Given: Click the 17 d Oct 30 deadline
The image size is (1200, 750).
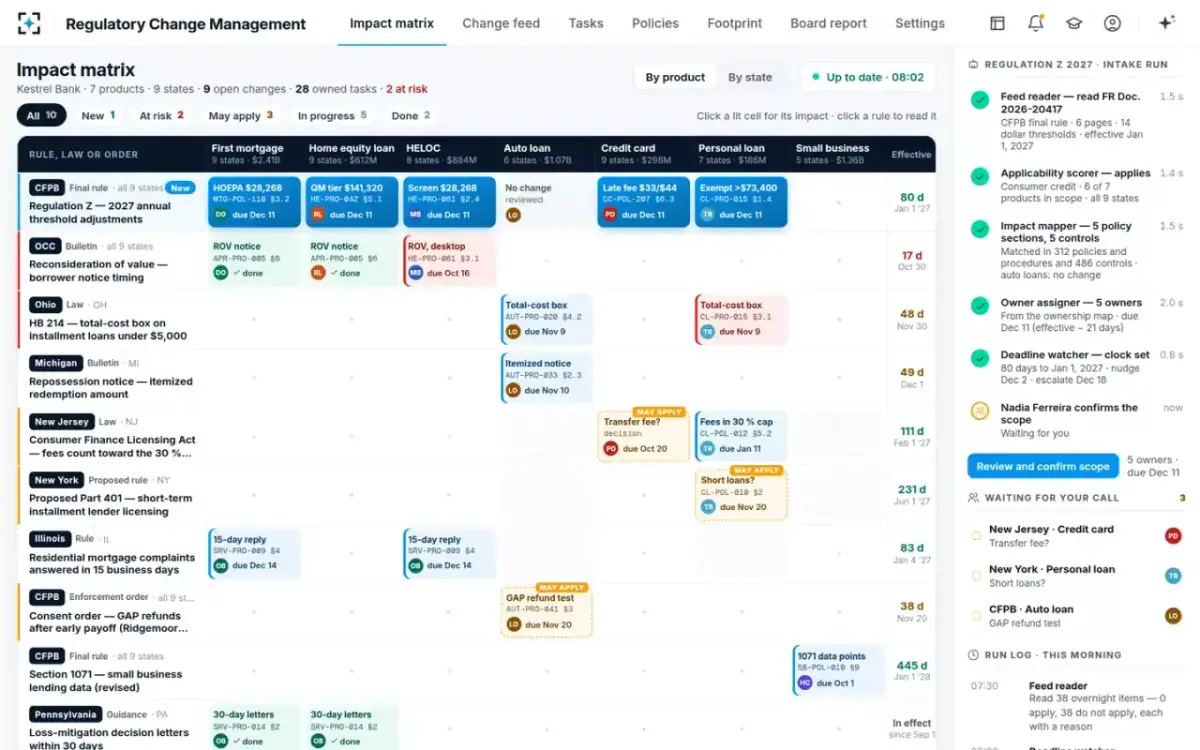Looking at the screenshot, I should pyautogui.click(x=911, y=261).
